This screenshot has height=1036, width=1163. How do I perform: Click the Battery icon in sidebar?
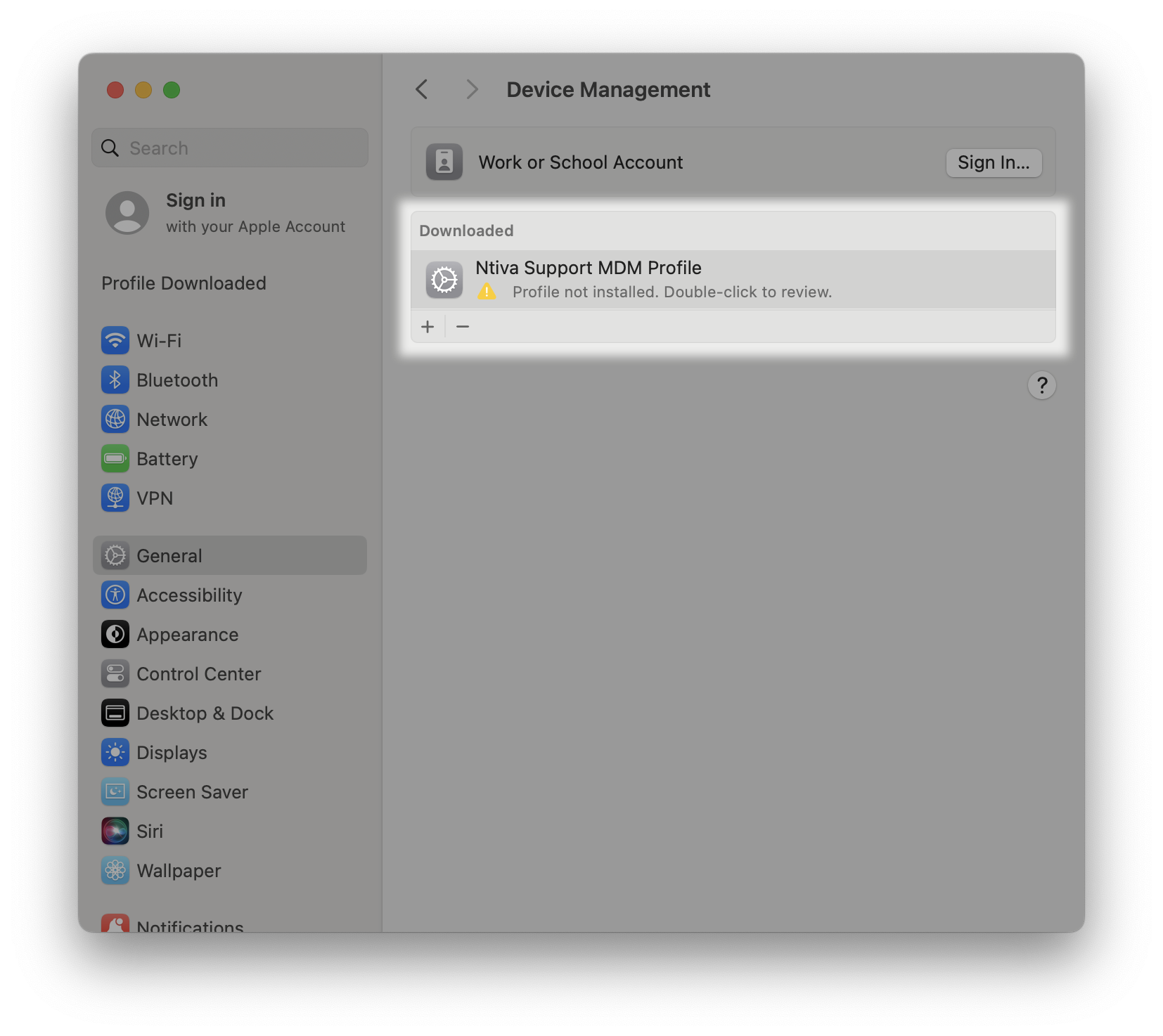[115, 459]
